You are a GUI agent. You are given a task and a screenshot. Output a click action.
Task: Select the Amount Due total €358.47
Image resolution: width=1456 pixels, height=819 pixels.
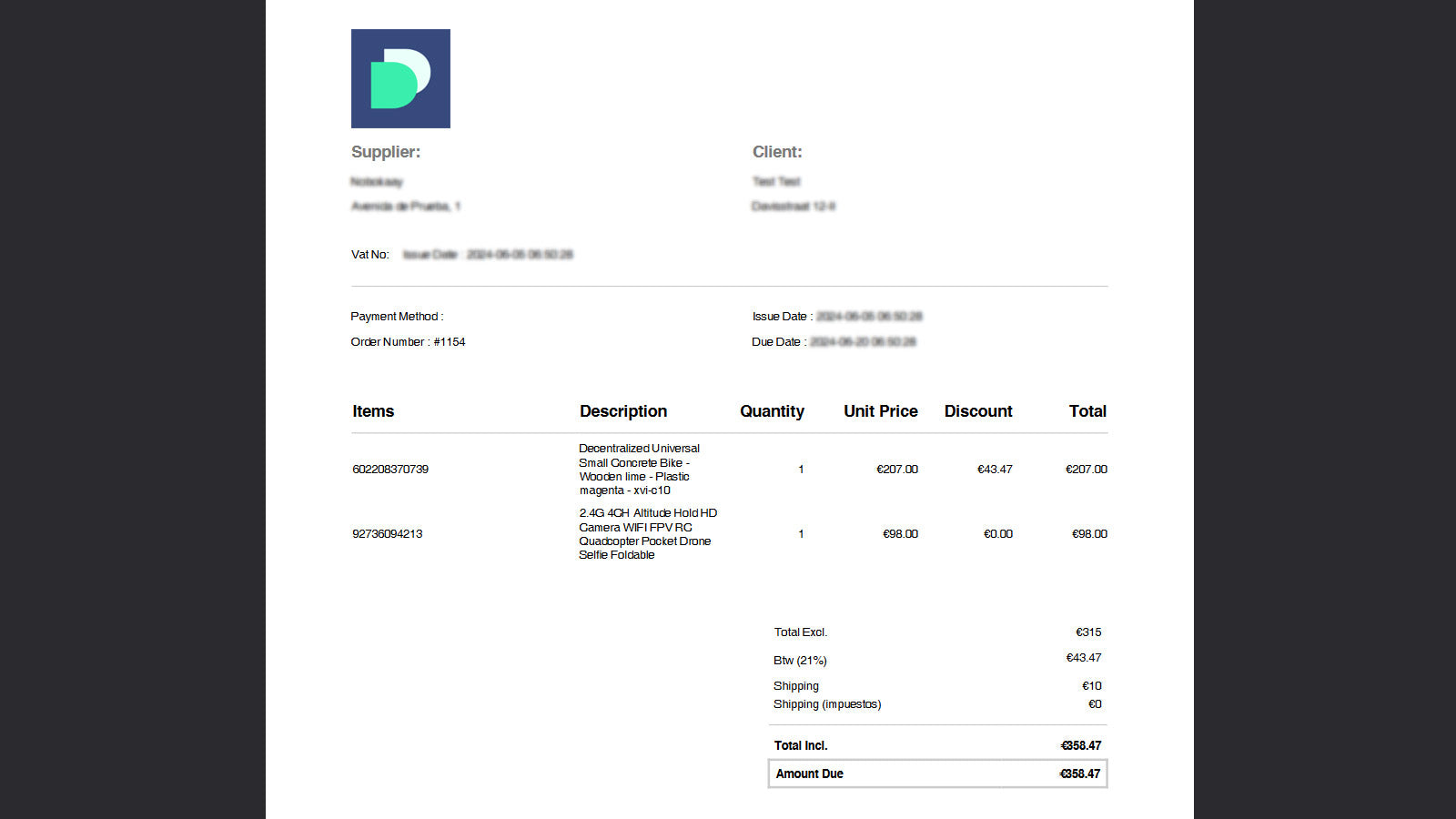[1079, 773]
